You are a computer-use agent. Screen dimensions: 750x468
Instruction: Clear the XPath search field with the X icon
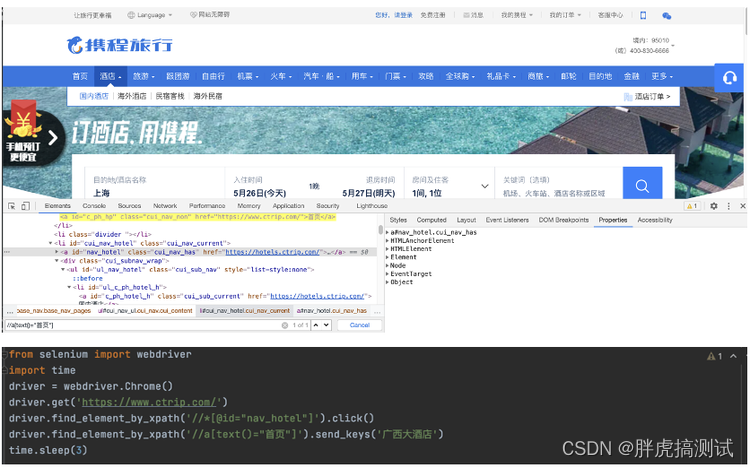[285, 325]
